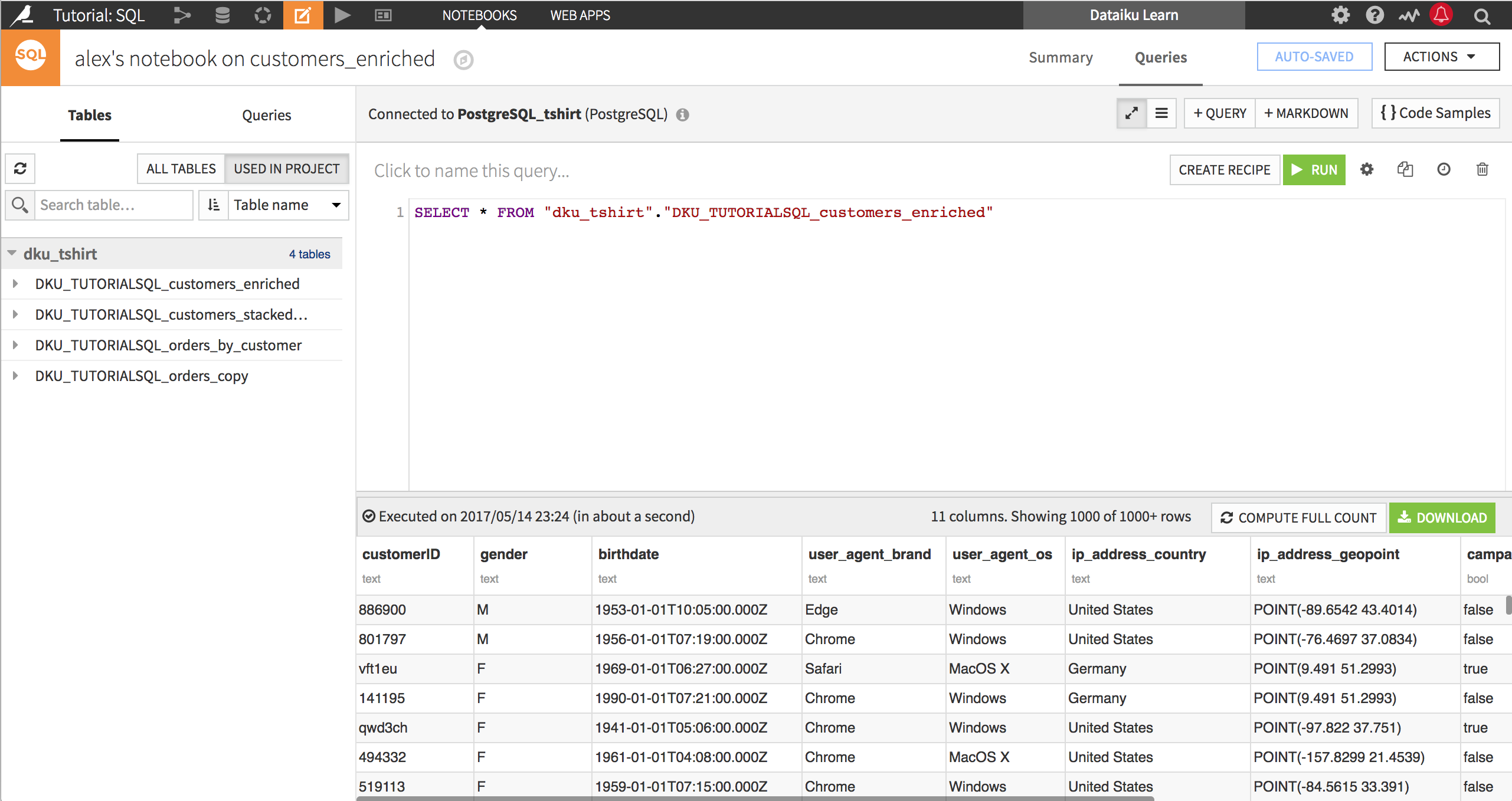
Task: Click the Jobs play icon in navbar
Action: tap(342, 15)
